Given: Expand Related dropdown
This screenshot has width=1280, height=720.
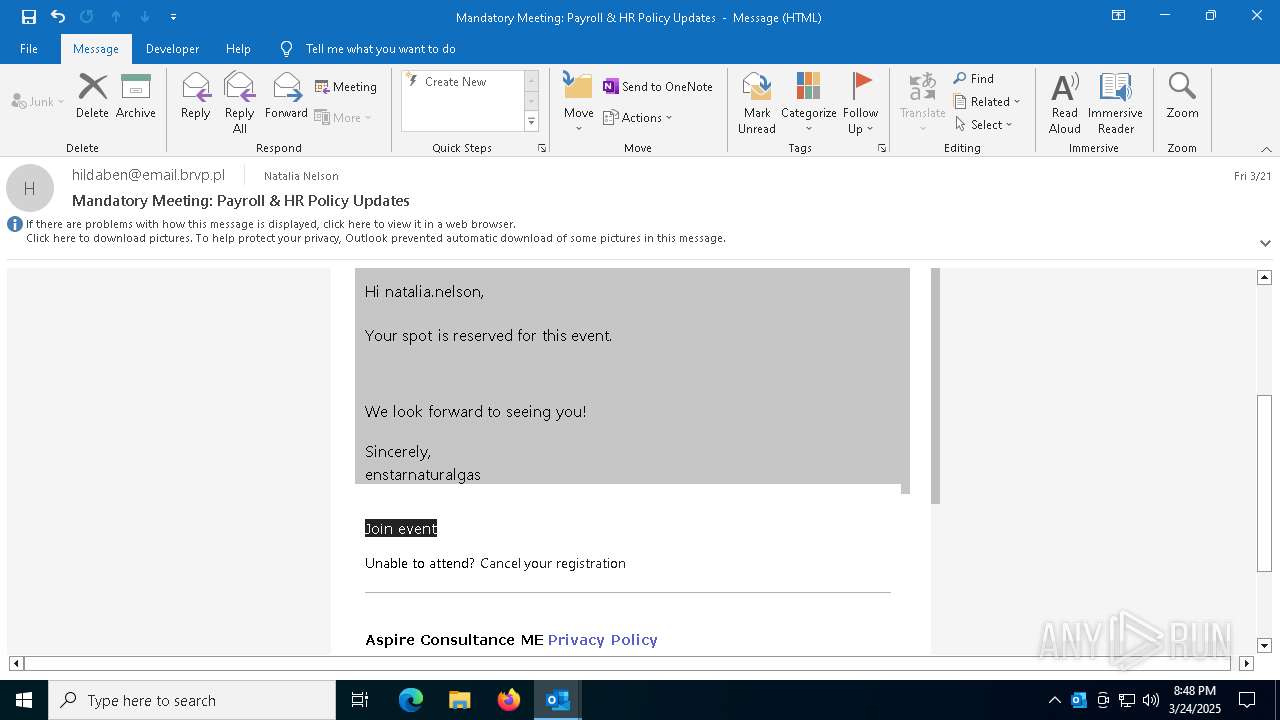Looking at the screenshot, I should [x=987, y=101].
